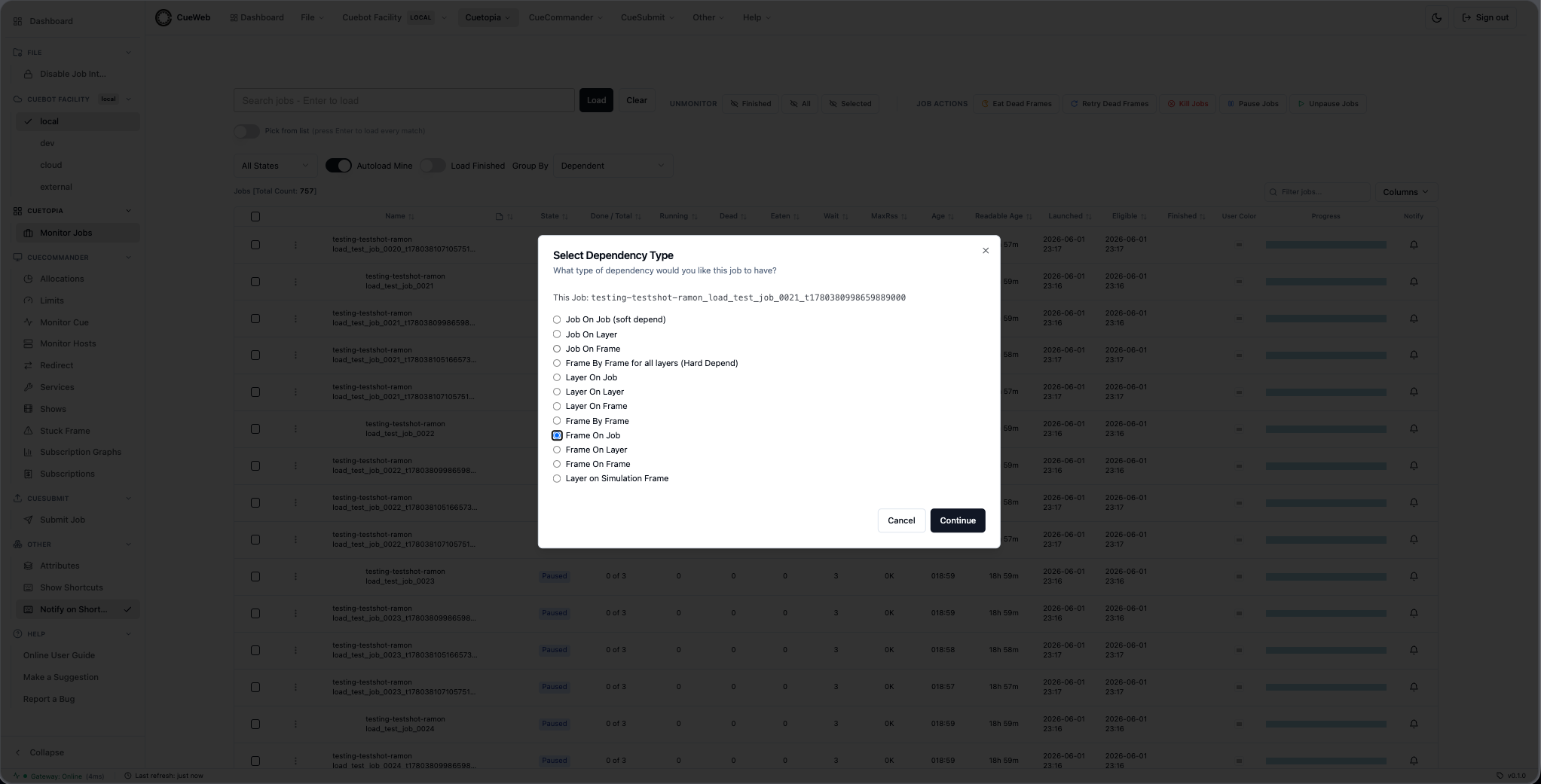1541x784 pixels.
Task: Select Job On Frame radio option
Action: coord(557,349)
